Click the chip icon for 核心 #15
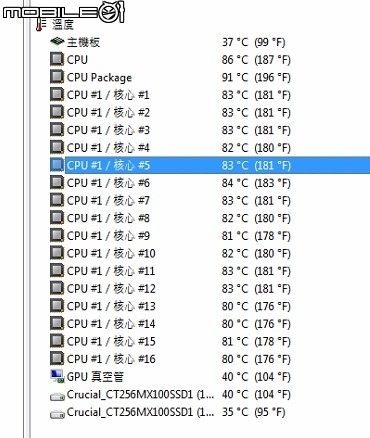370x438 pixels. click(x=57, y=341)
